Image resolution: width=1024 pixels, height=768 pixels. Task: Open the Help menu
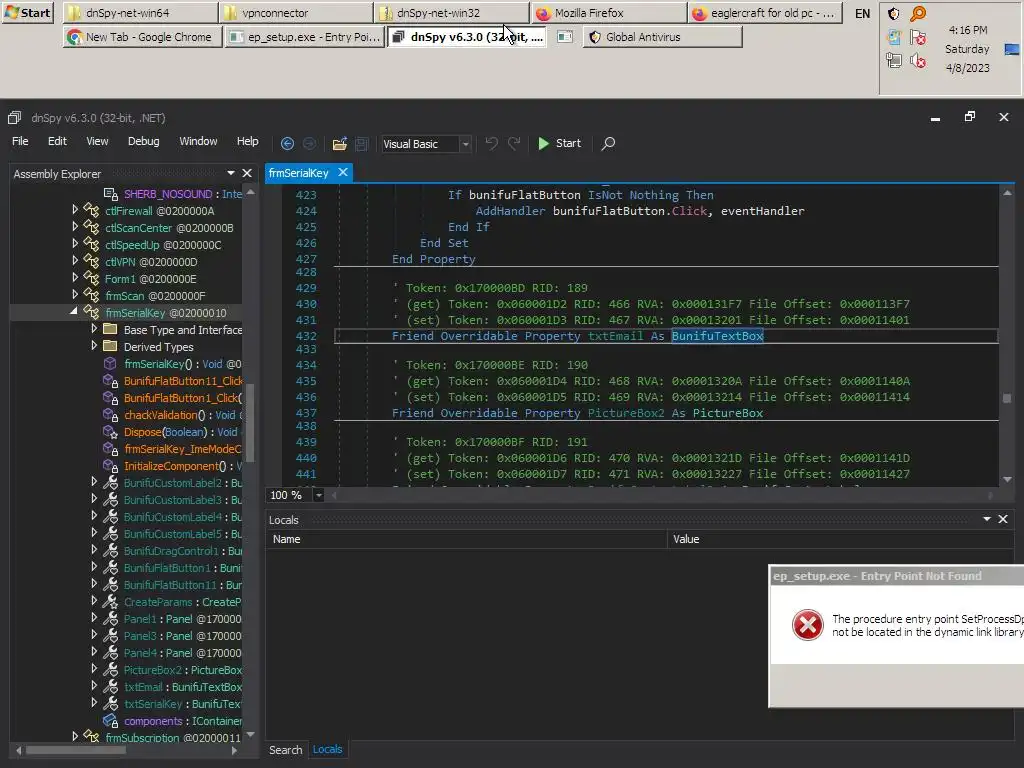(248, 141)
